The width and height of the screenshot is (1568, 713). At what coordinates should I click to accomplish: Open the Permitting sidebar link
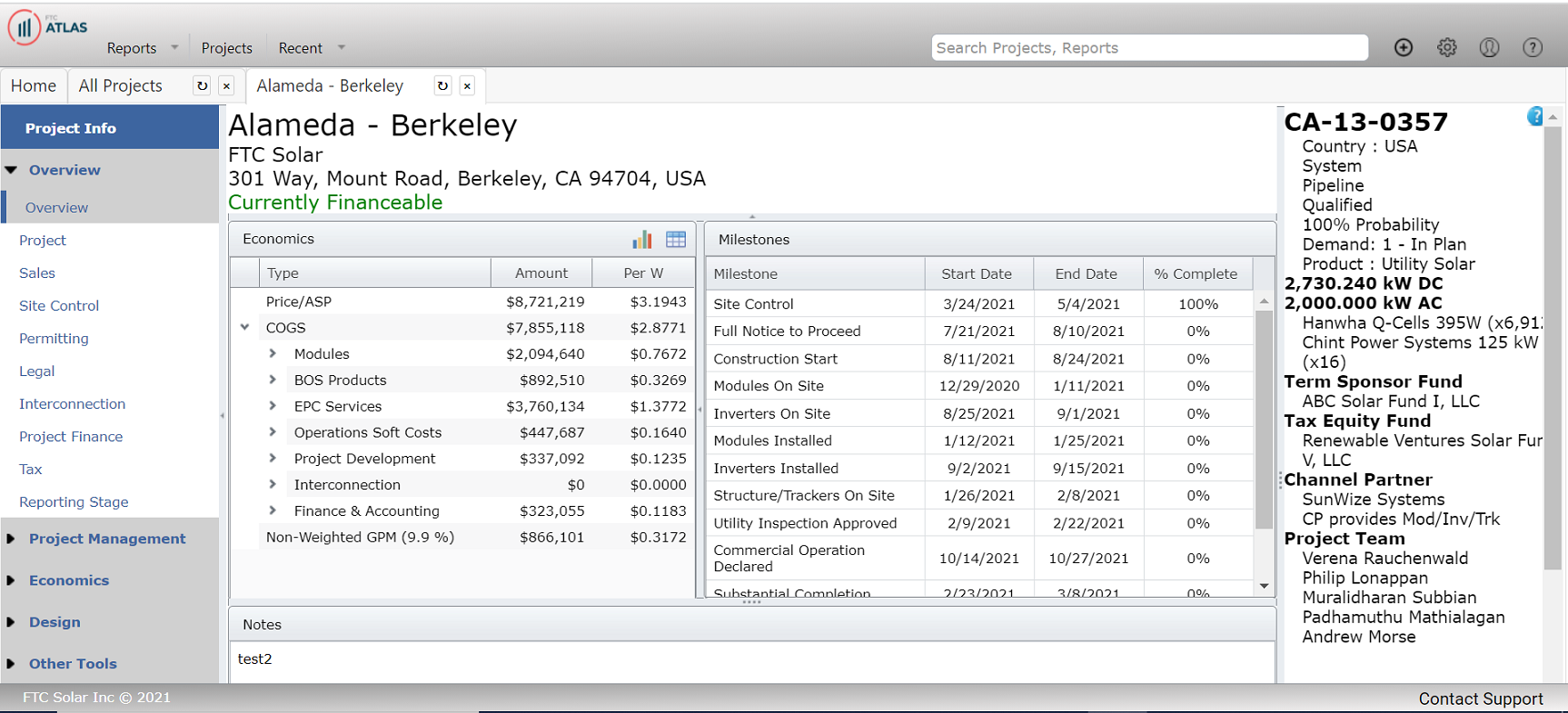[54, 338]
